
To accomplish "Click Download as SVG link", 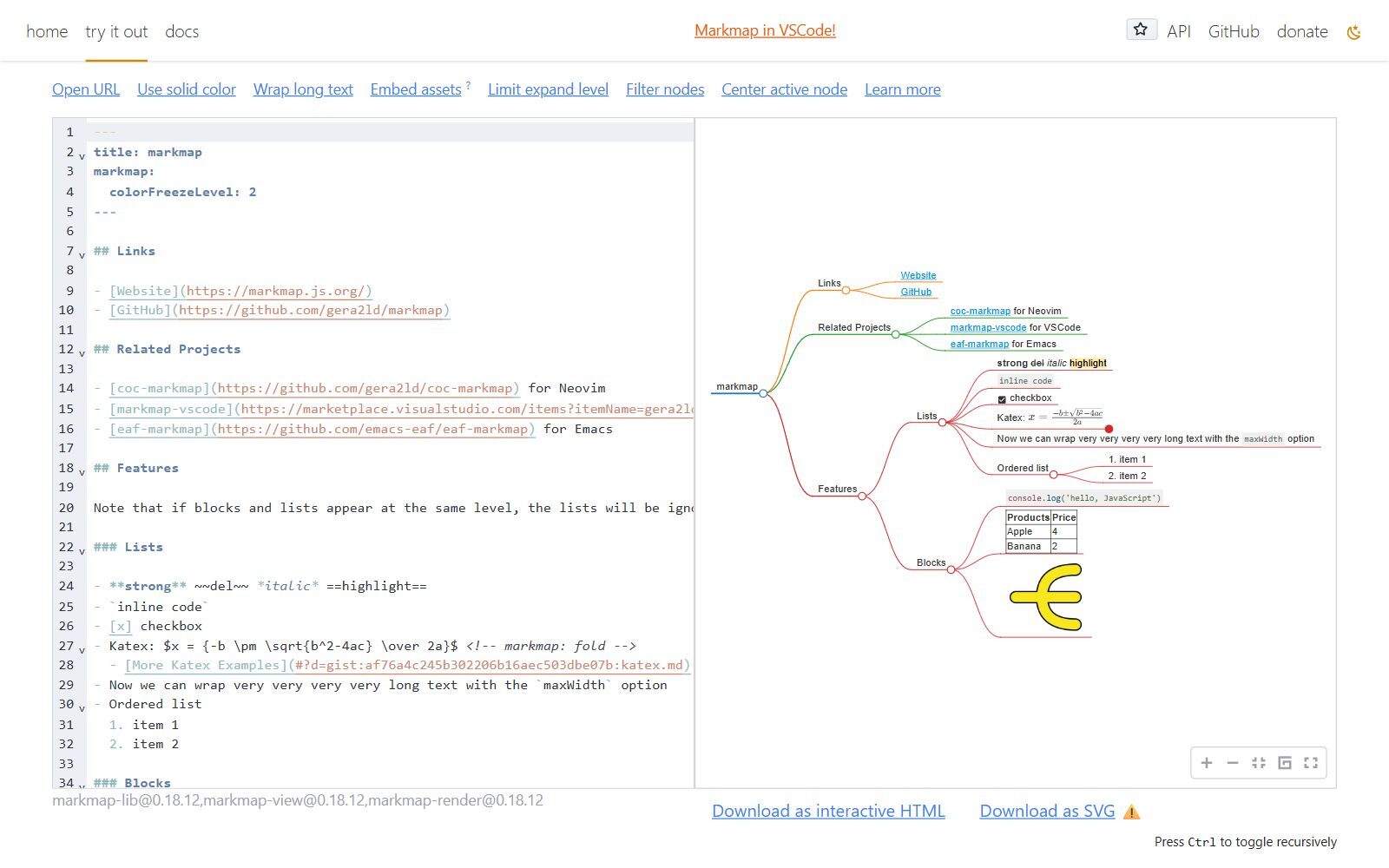I will pyautogui.click(x=1047, y=811).
